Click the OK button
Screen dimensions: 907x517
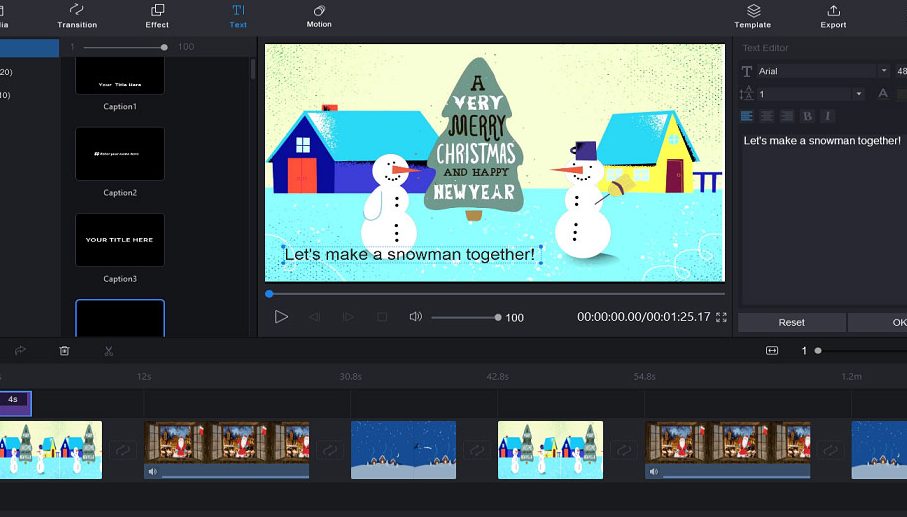[x=878, y=323]
